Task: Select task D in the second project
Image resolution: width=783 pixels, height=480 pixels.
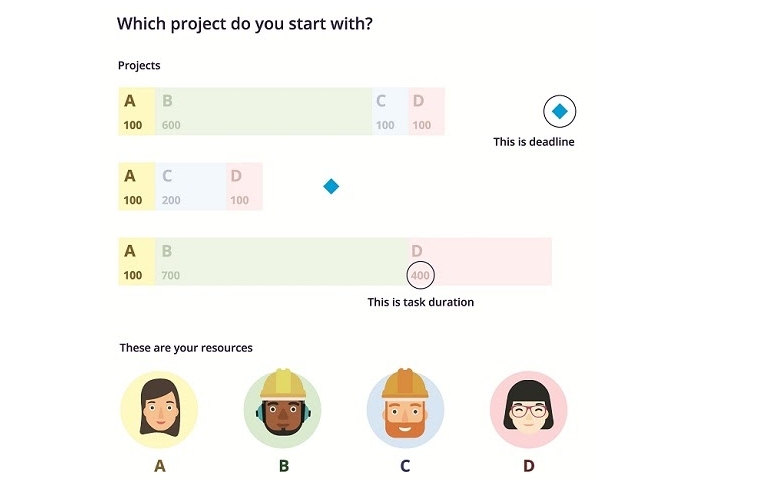Action: 244,187
